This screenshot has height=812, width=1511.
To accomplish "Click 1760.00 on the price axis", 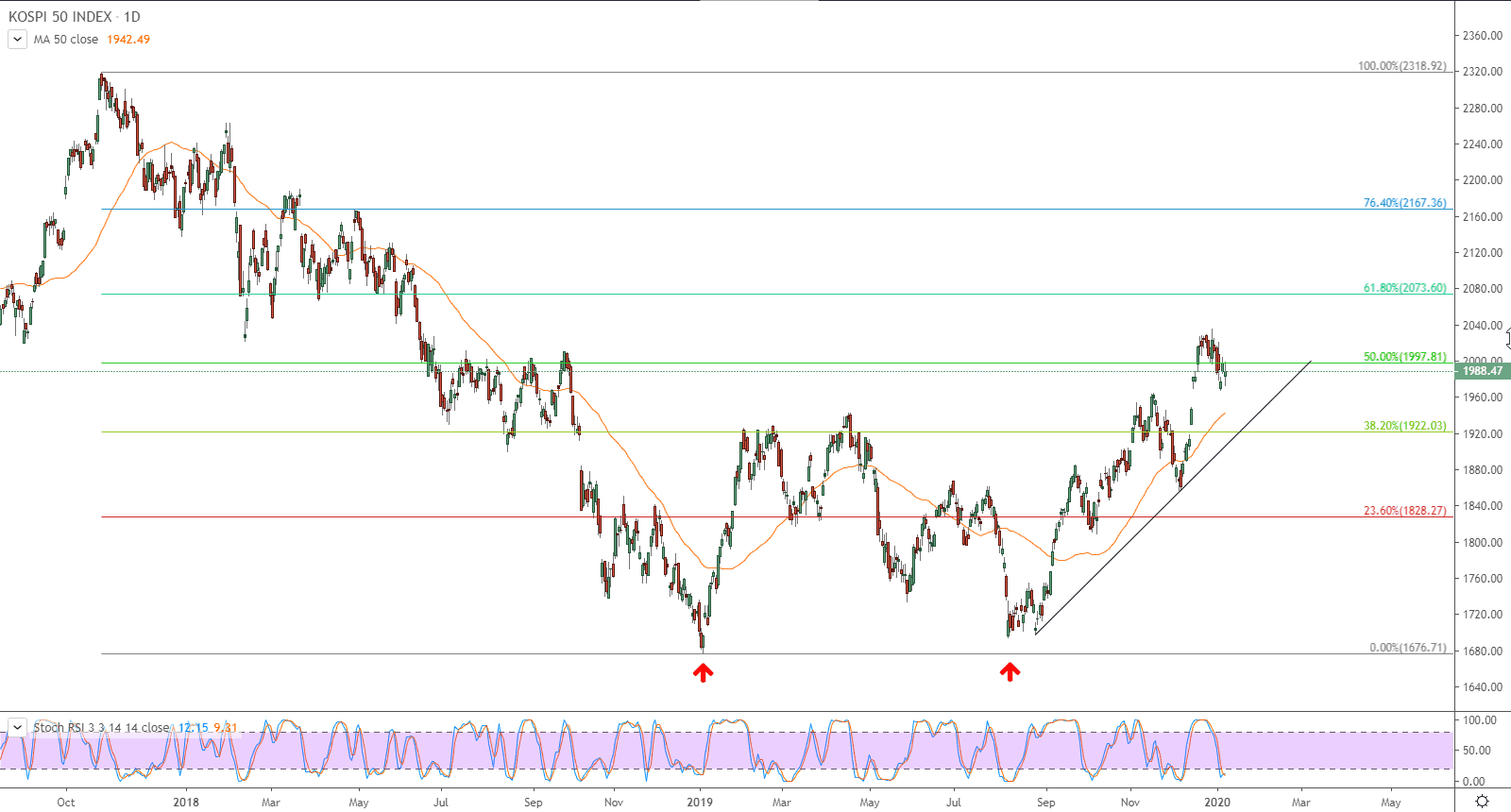I will pyautogui.click(x=1483, y=579).
